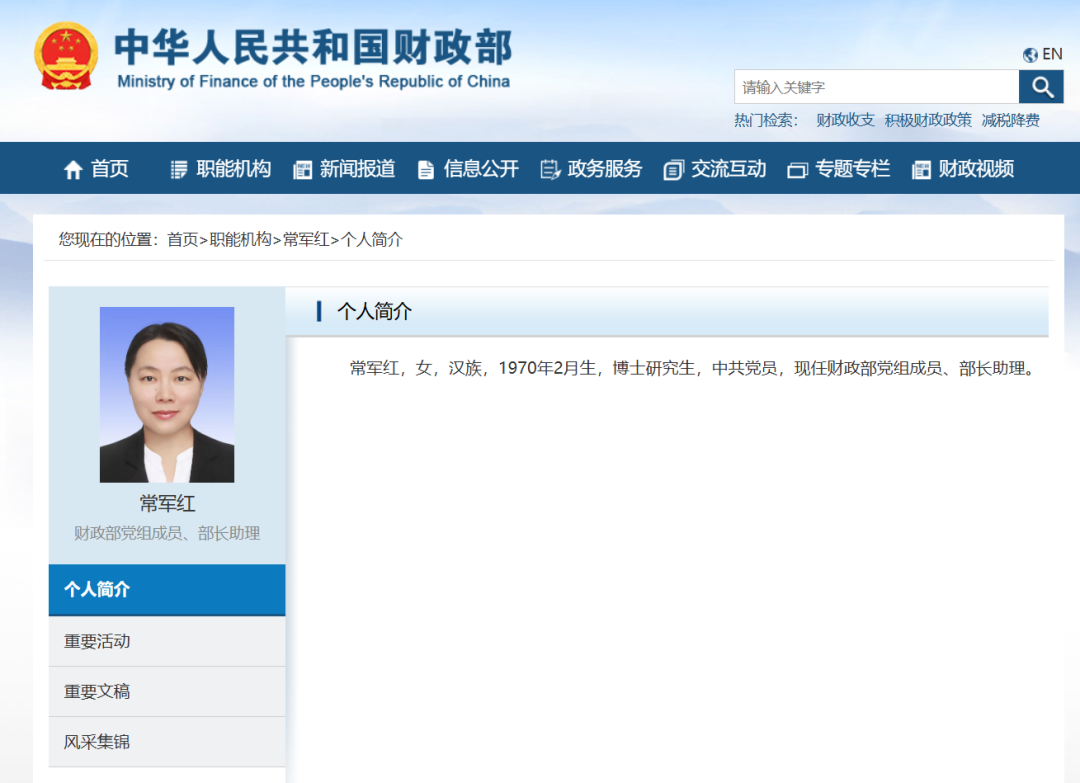Click the 职能机构 list icon
This screenshot has width=1080, height=783.
[x=179, y=170]
